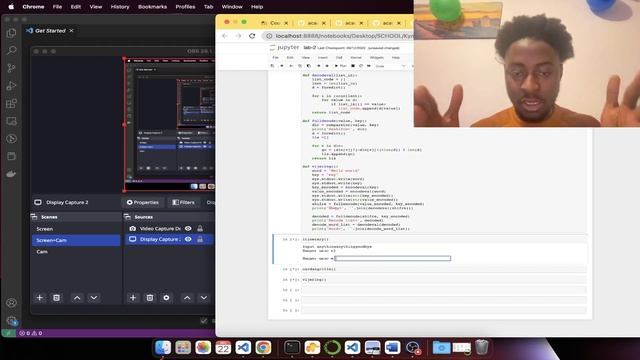The height and width of the screenshot is (360, 640).
Task: Toggle visibility of Video Capture Device source
Action: [x=188, y=229]
